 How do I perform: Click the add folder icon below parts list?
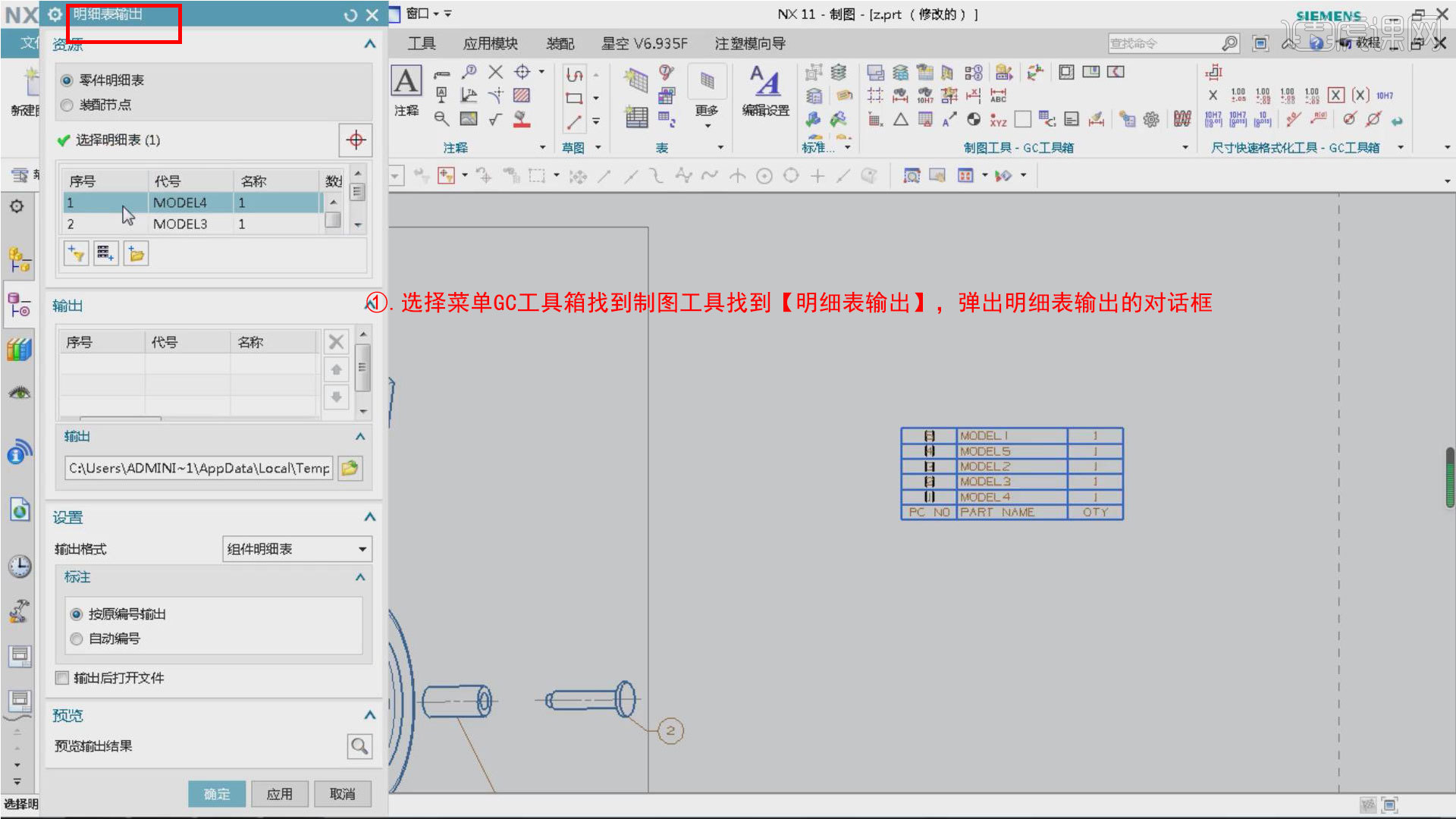136,253
